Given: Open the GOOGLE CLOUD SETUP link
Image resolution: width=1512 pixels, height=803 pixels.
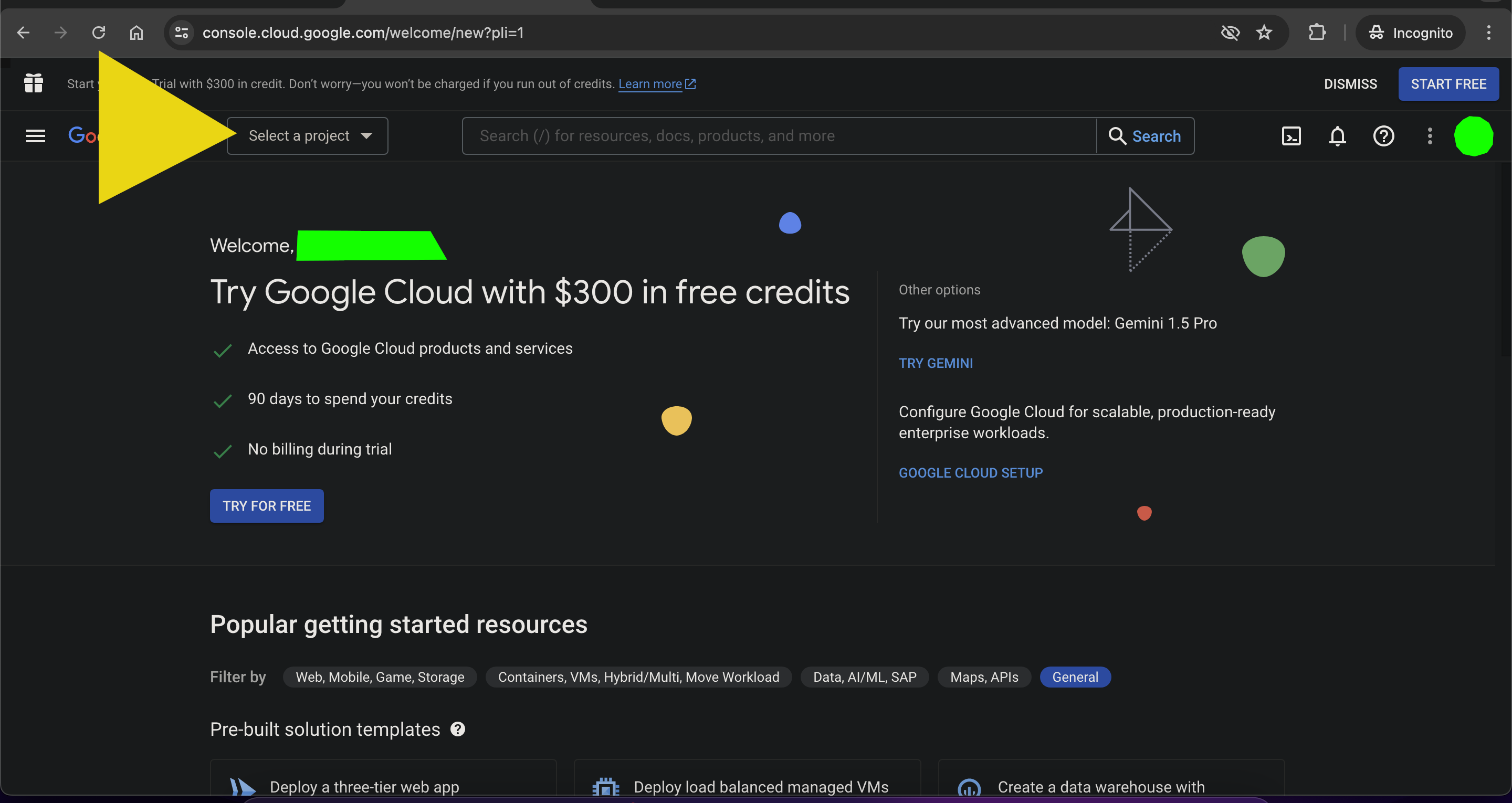Looking at the screenshot, I should click(x=971, y=473).
